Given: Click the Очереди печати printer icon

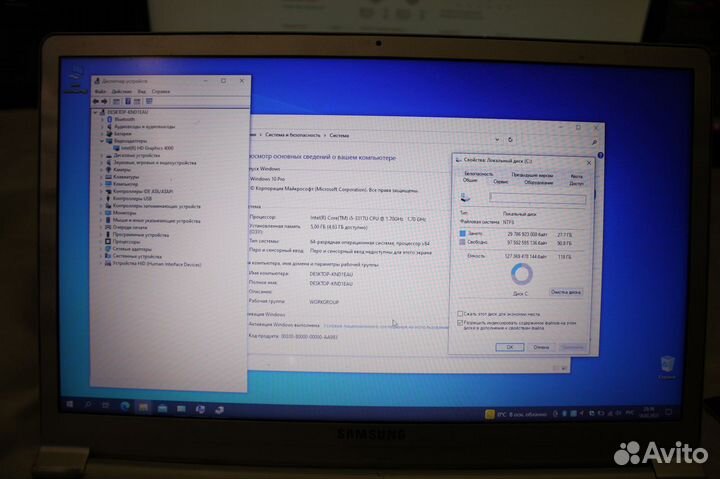Looking at the screenshot, I should pos(108,227).
